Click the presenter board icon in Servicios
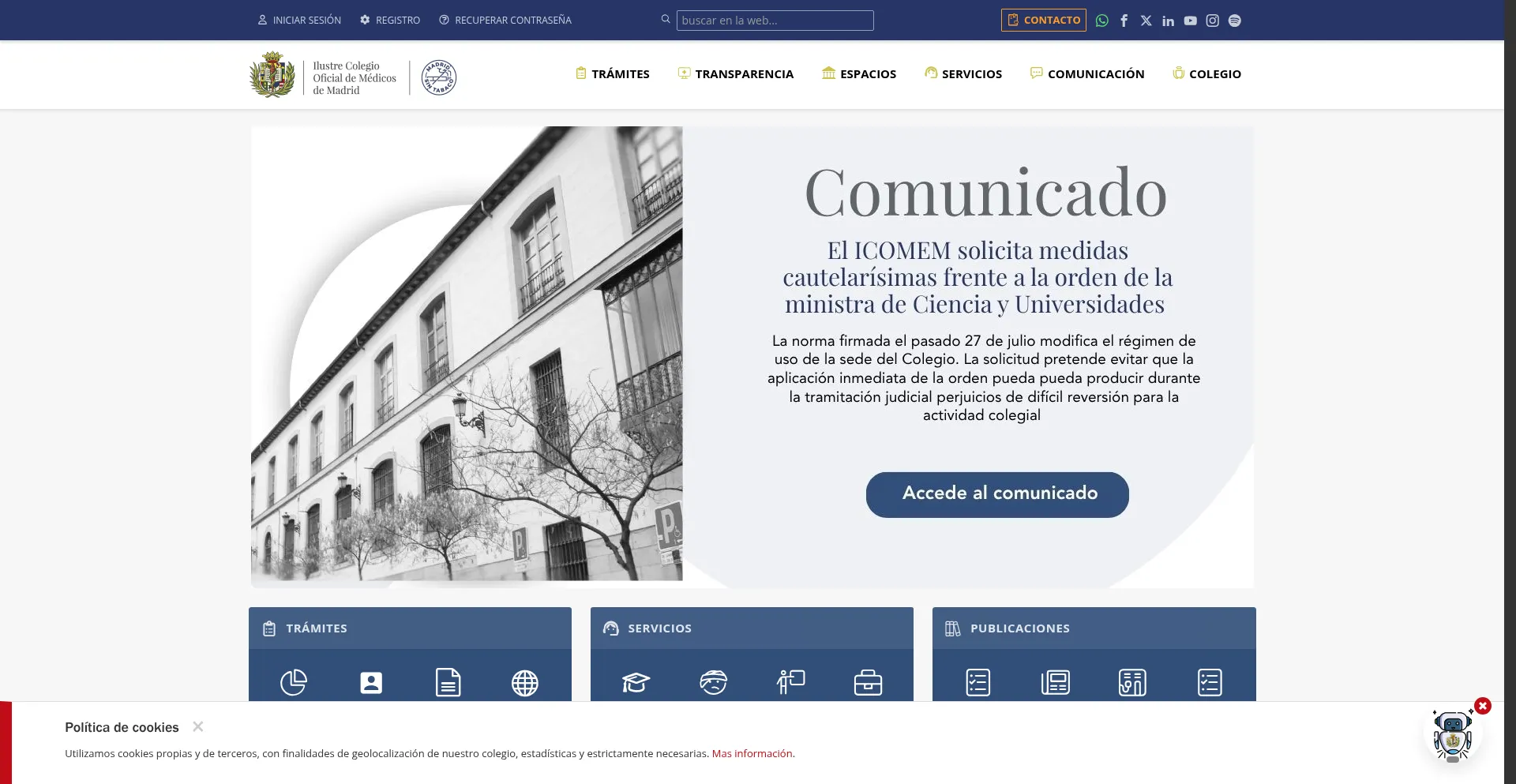Viewport: 1516px width, 784px height. pos(790,682)
